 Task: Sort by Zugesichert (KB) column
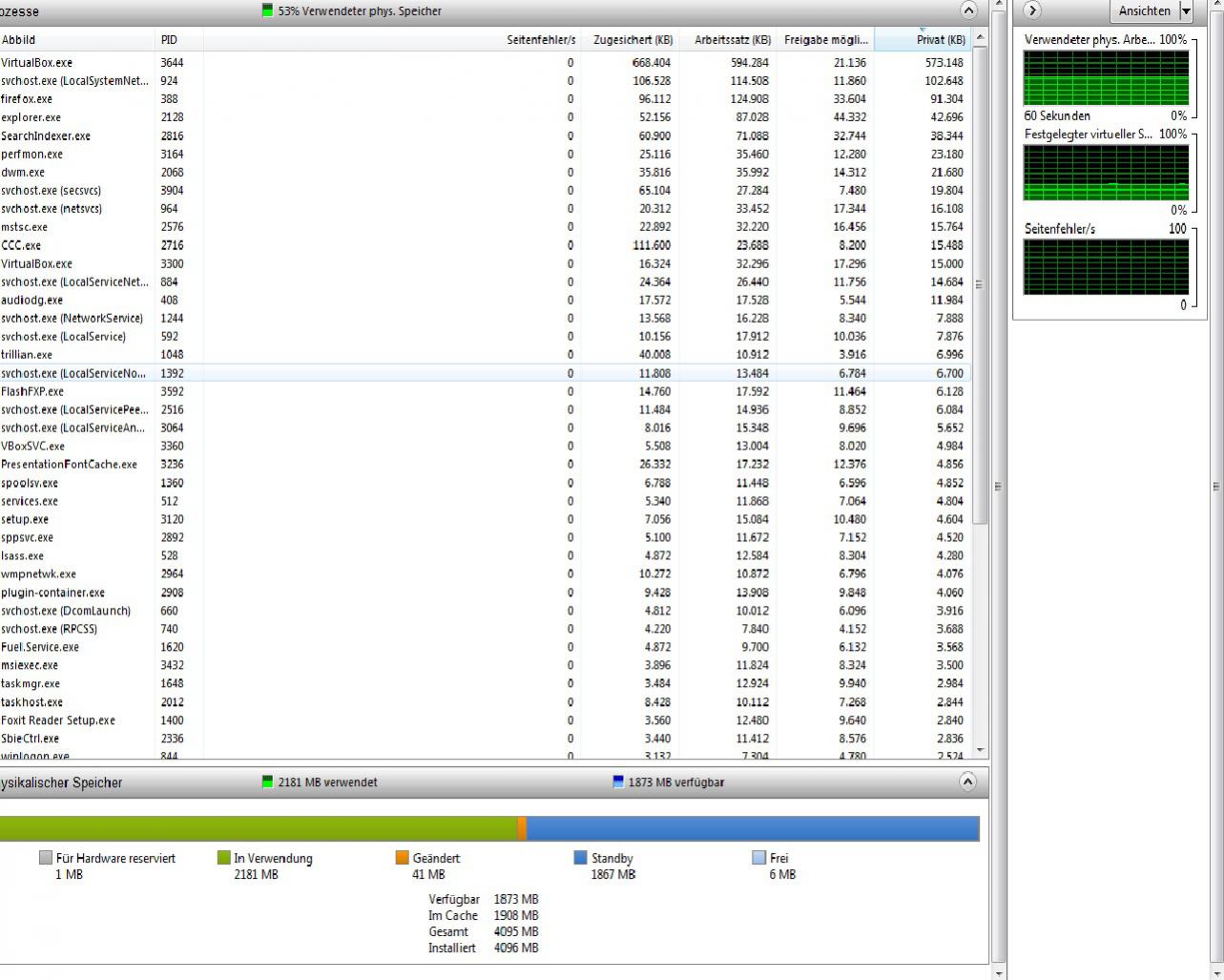(x=630, y=40)
